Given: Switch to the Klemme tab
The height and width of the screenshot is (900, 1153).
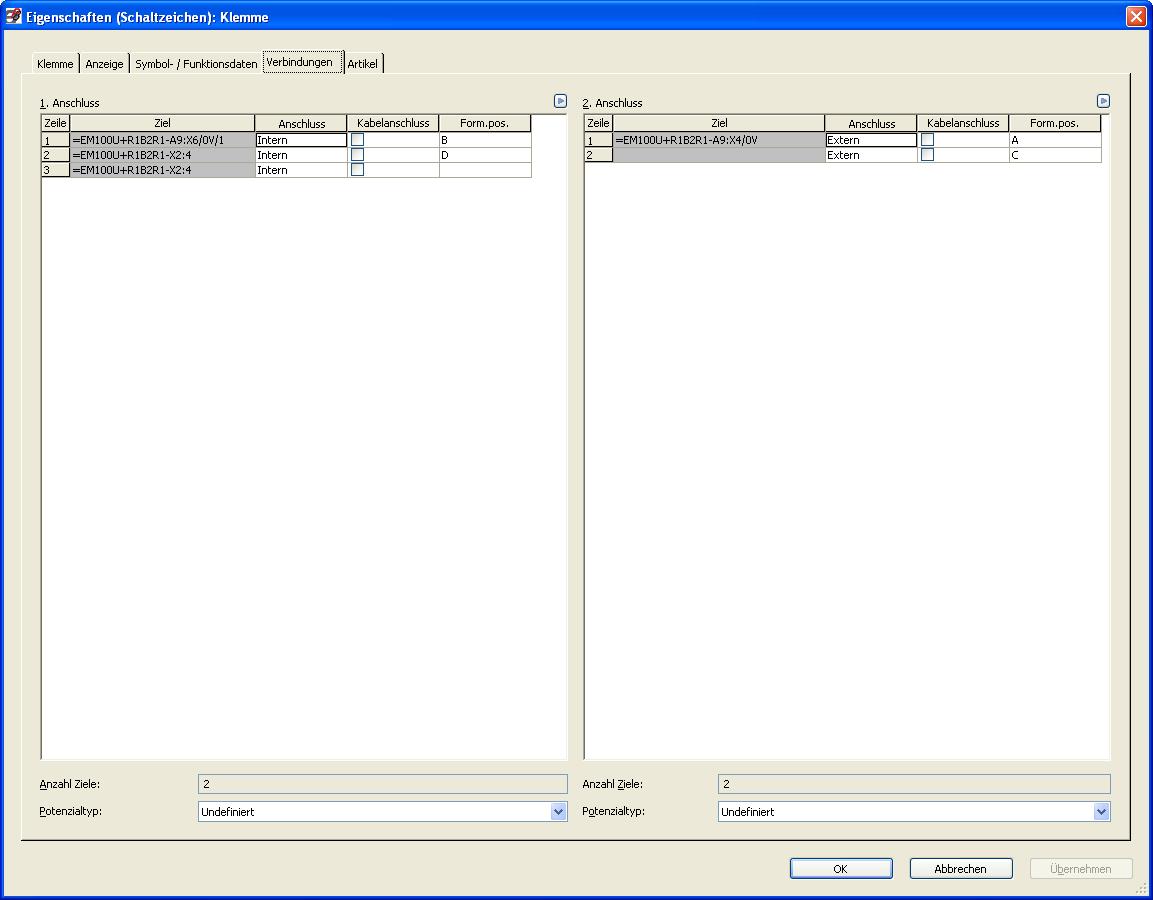Looking at the screenshot, I should tap(55, 64).
